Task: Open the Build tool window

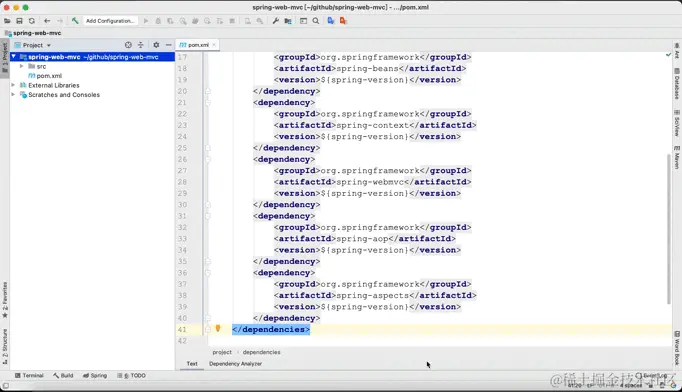Action: click(63, 375)
